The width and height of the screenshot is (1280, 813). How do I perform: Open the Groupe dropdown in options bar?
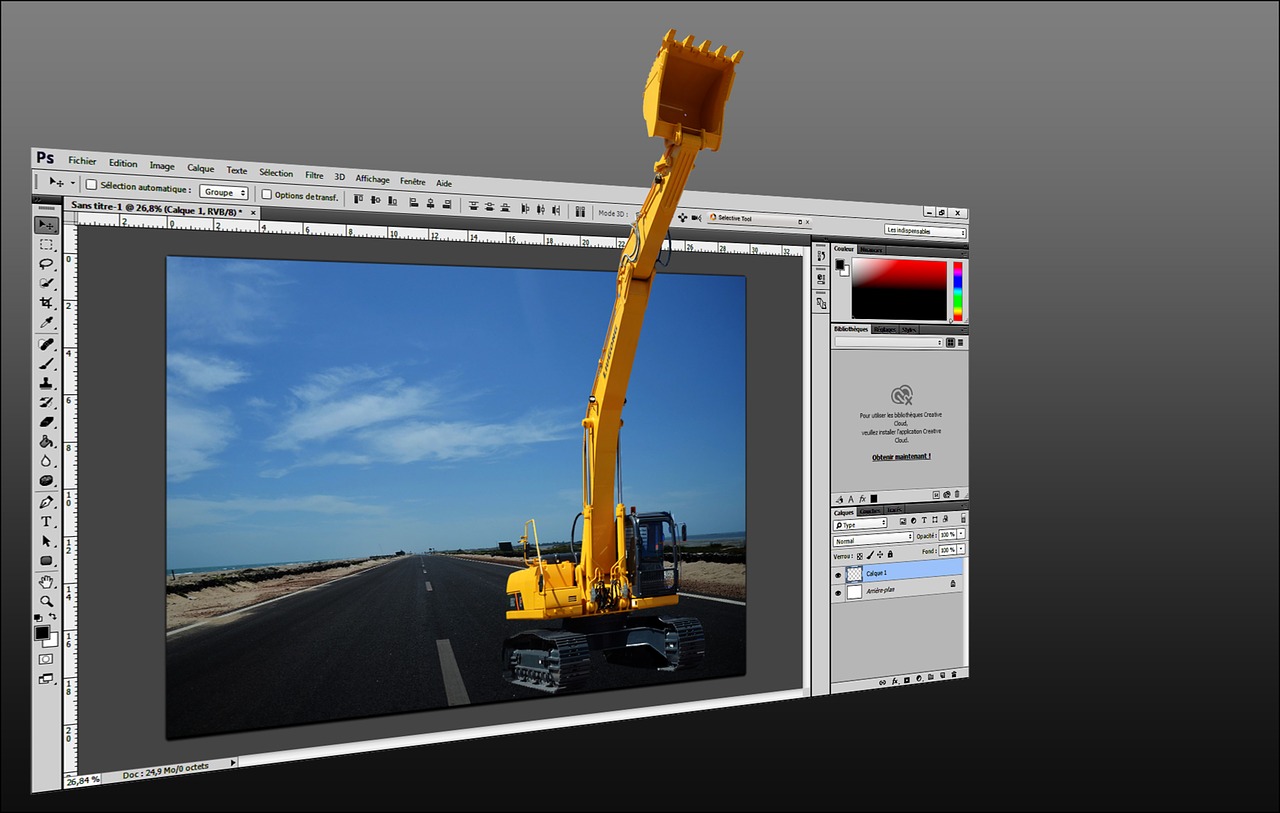(x=223, y=192)
